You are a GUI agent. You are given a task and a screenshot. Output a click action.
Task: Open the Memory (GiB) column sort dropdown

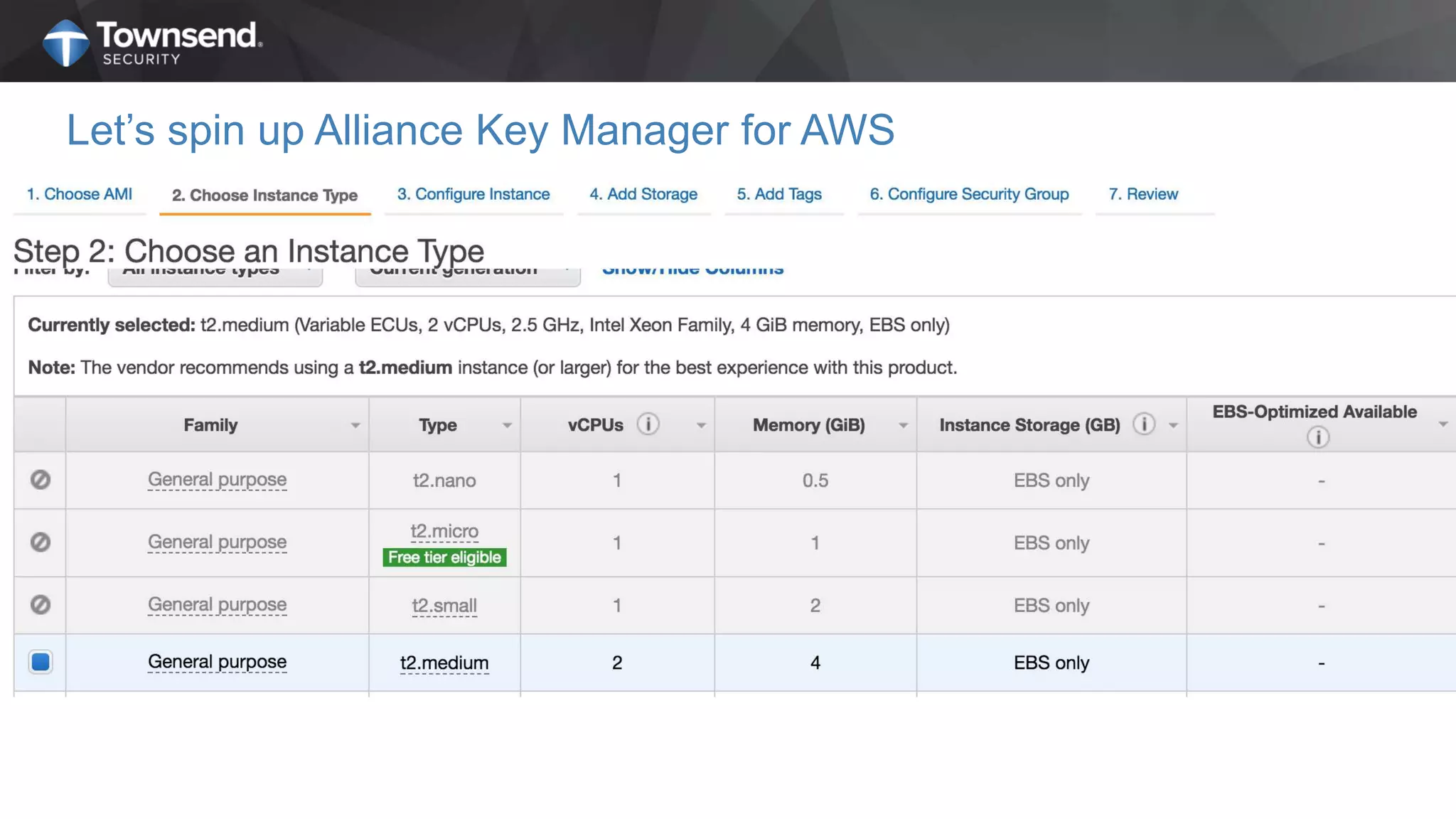pyautogui.click(x=903, y=425)
